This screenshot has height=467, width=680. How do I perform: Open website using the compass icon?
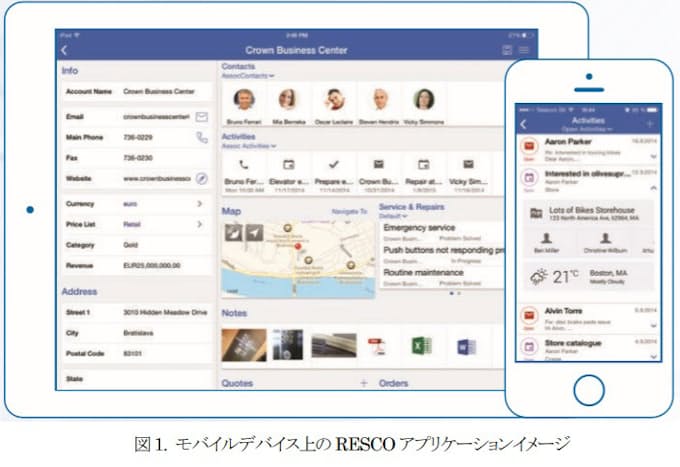click(201, 178)
